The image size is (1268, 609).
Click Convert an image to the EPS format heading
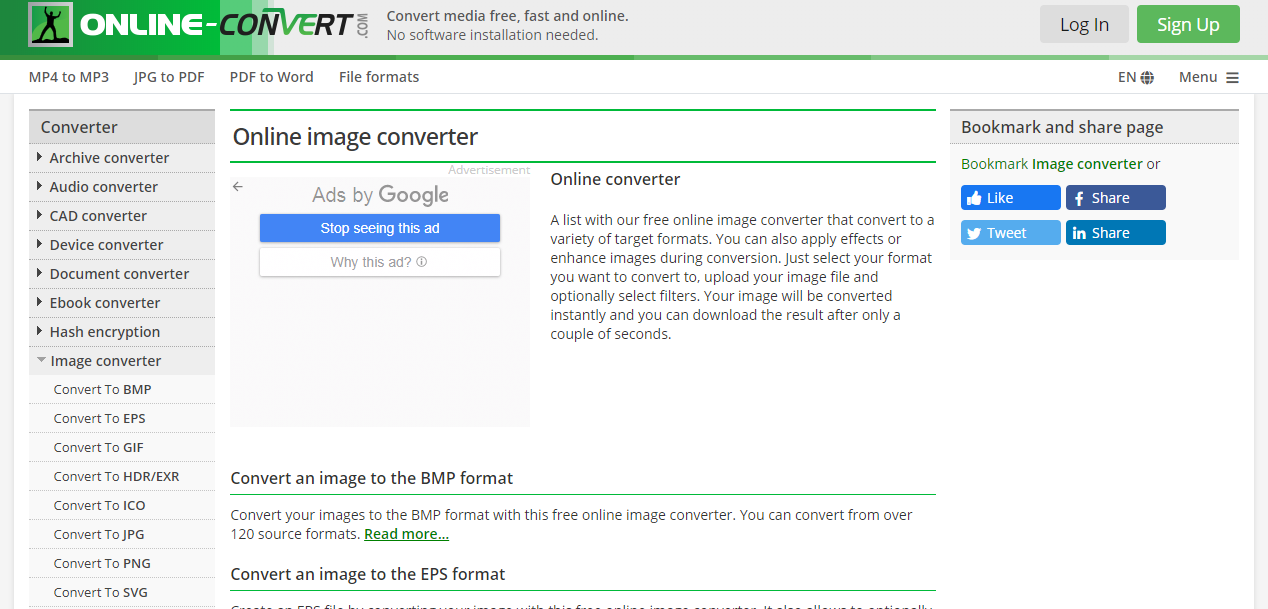click(368, 574)
